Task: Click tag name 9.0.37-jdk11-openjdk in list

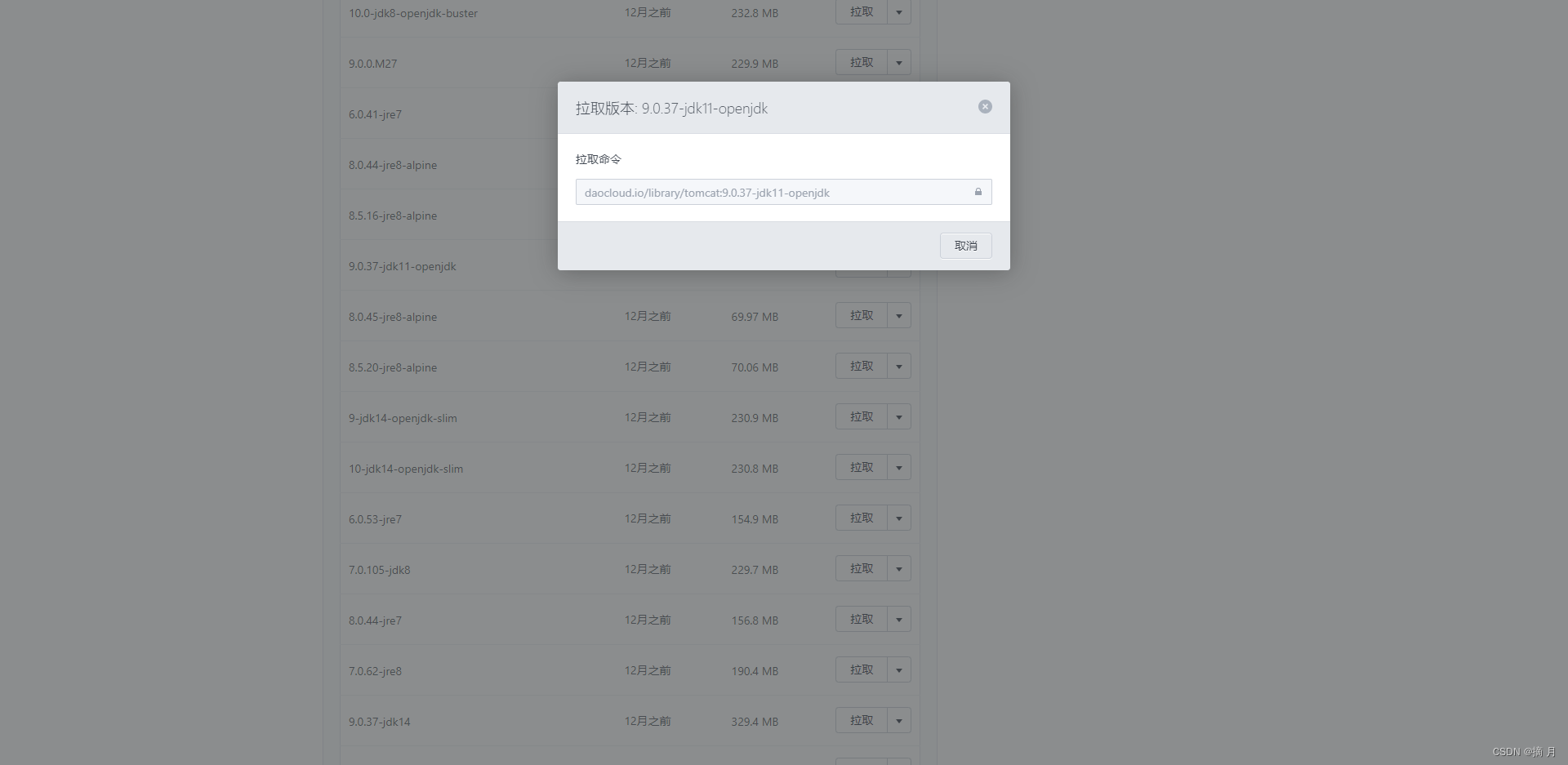Action: coord(403,266)
